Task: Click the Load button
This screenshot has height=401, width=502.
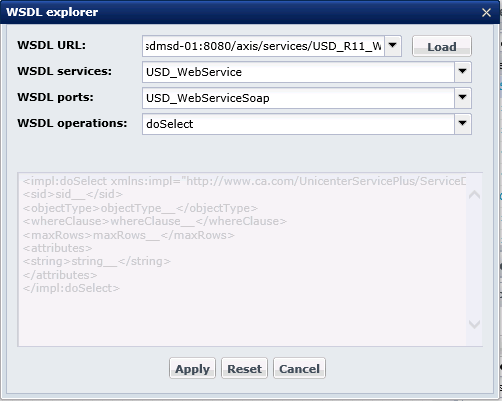Action: [442, 46]
